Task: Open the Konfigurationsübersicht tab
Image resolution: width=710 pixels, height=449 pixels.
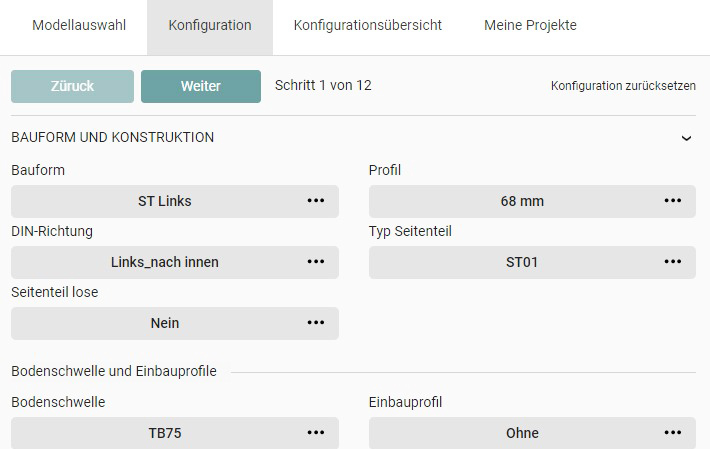Action: tap(367, 26)
